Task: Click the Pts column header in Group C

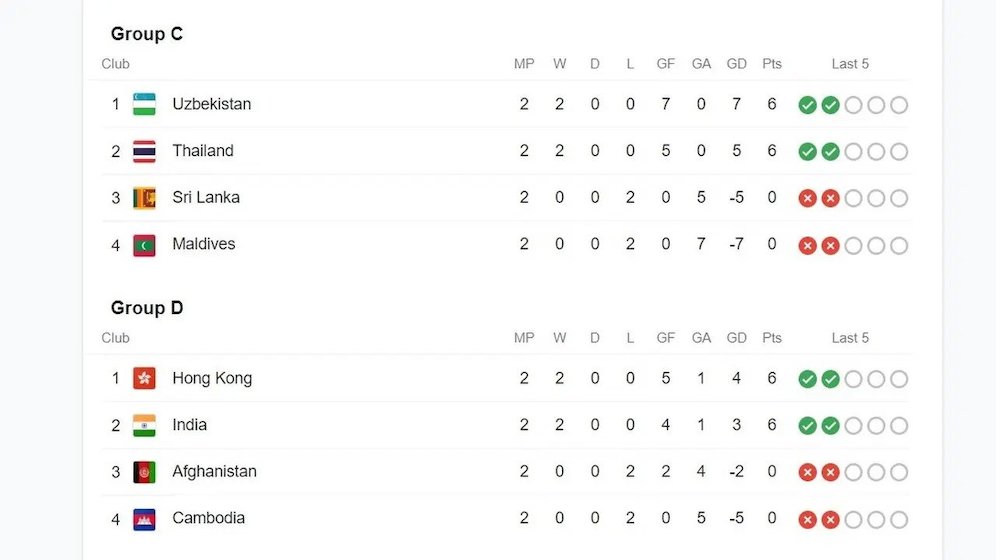Action: click(772, 63)
